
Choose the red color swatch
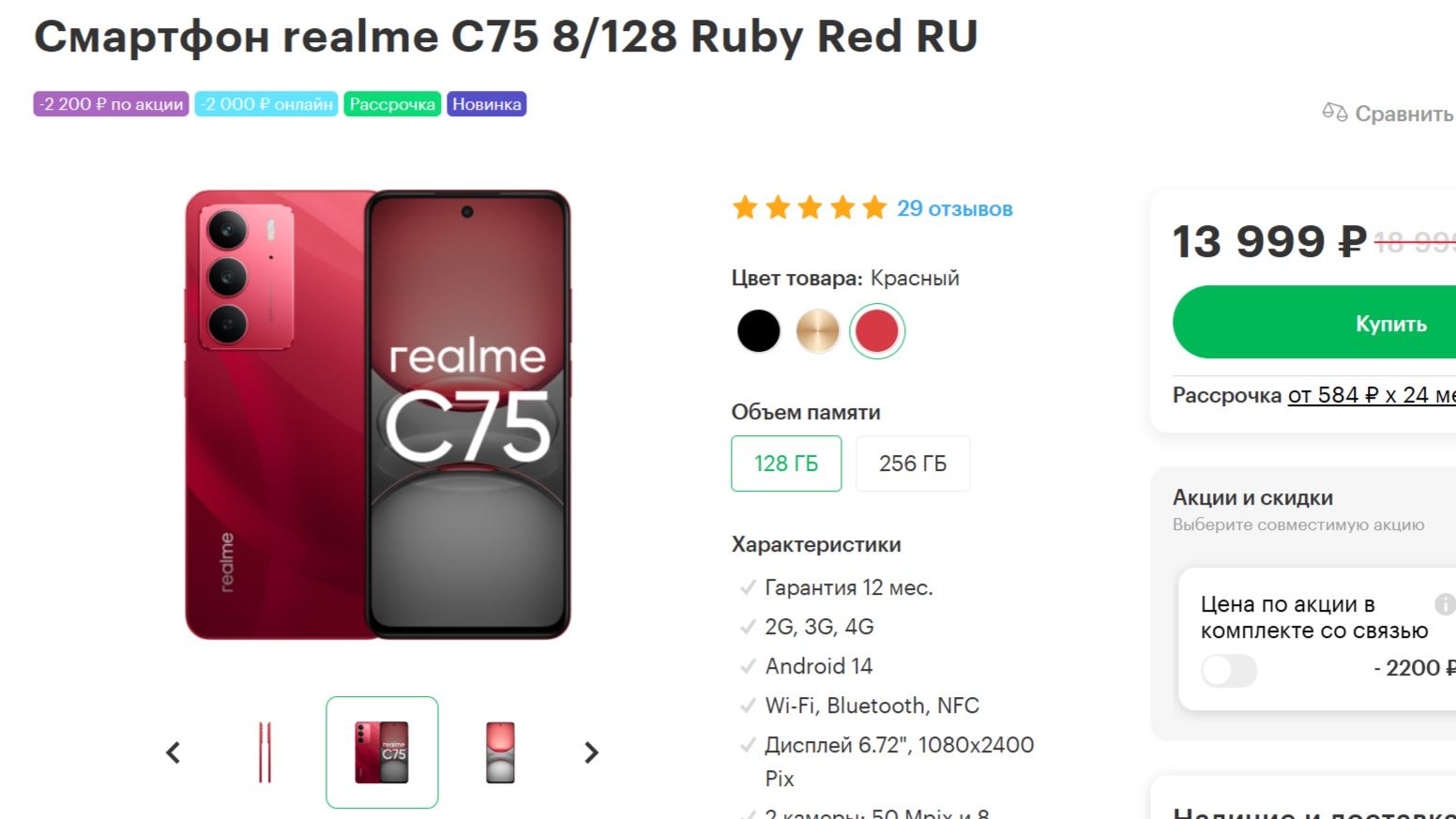(x=877, y=331)
